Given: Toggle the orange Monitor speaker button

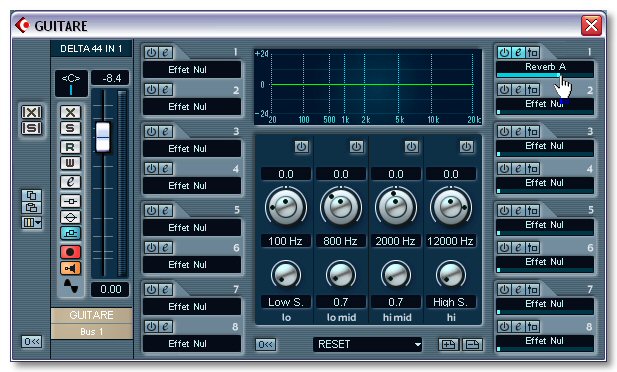Looking at the screenshot, I should [70, 268].
